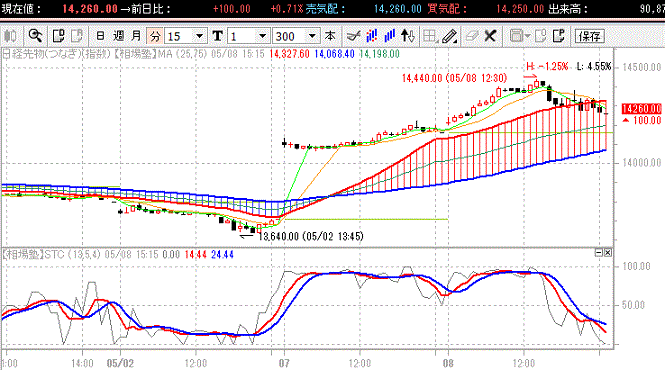
Task: Switch to daily (日) timeframe
Action: (100, 36)
